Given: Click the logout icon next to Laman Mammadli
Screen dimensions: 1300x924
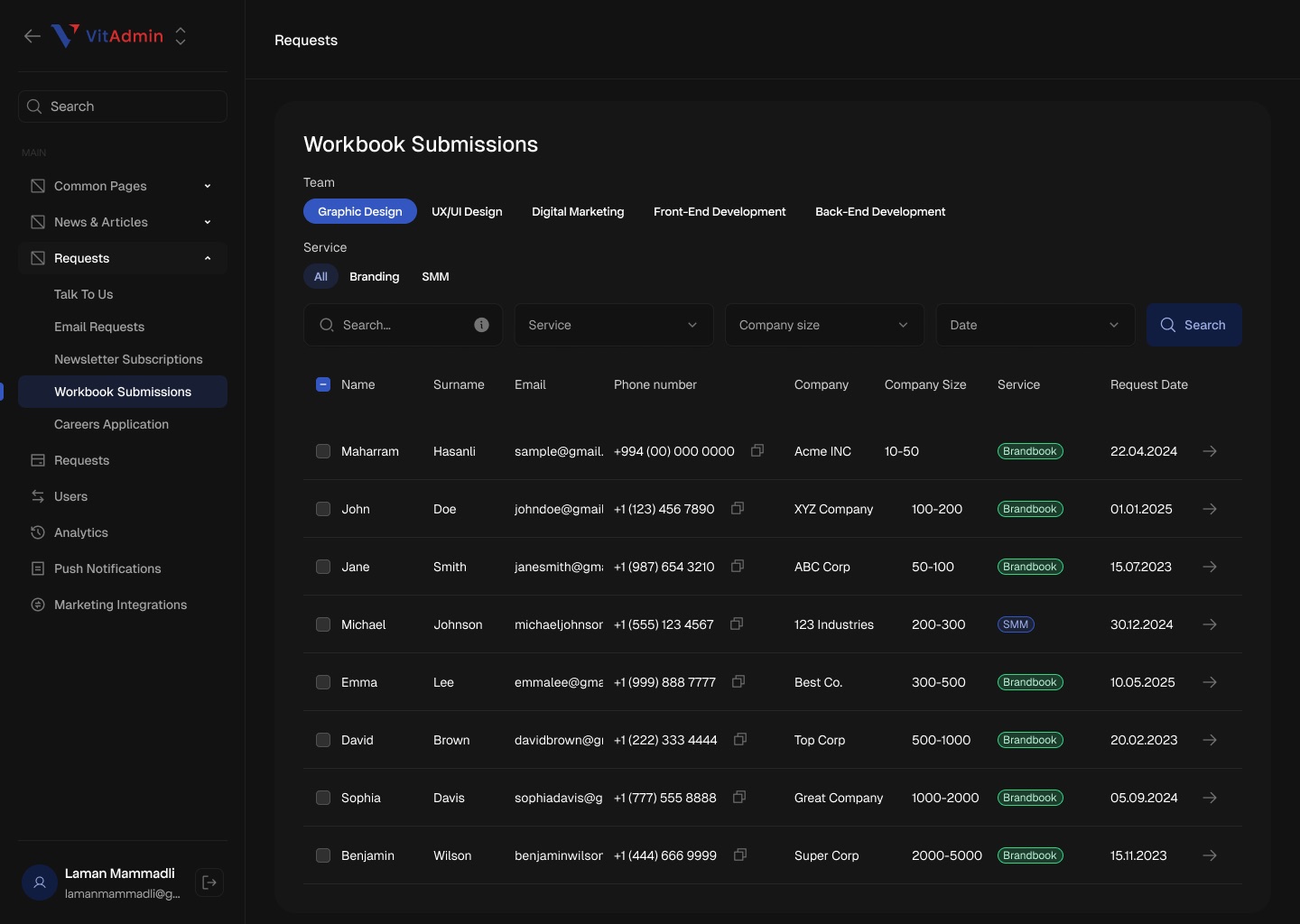Looking at the screenshot, I should coord(209,882).
